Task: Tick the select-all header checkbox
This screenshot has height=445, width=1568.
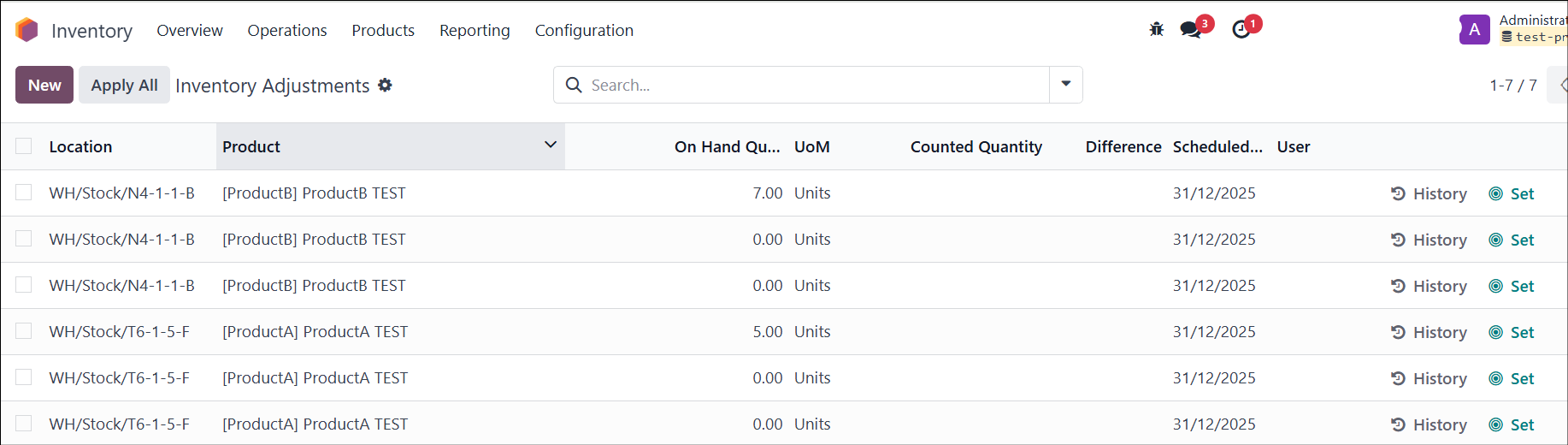Action: click(x=24, y=146)
